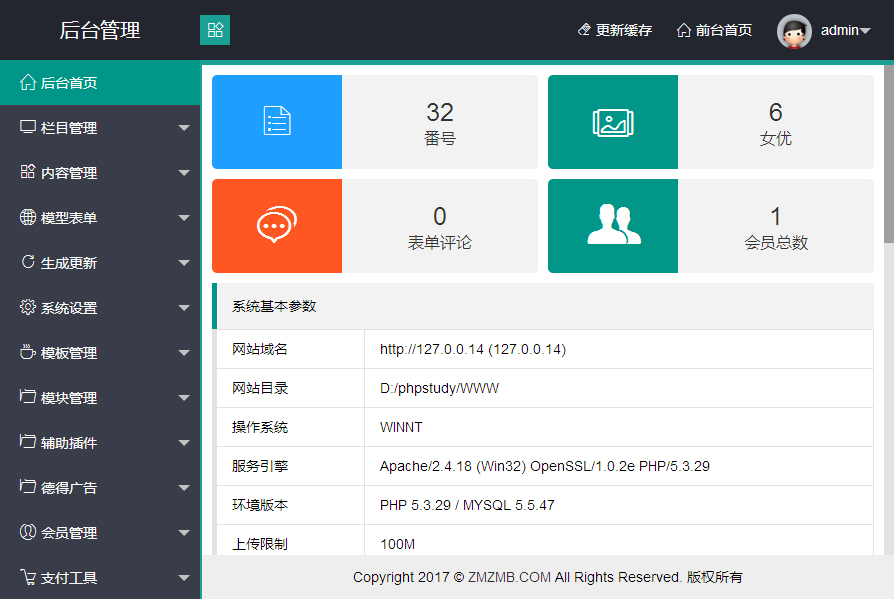Open the 模板管理 sidebar menu item
The width and height of the screenshot is (894, 599).
click(68, 353)
